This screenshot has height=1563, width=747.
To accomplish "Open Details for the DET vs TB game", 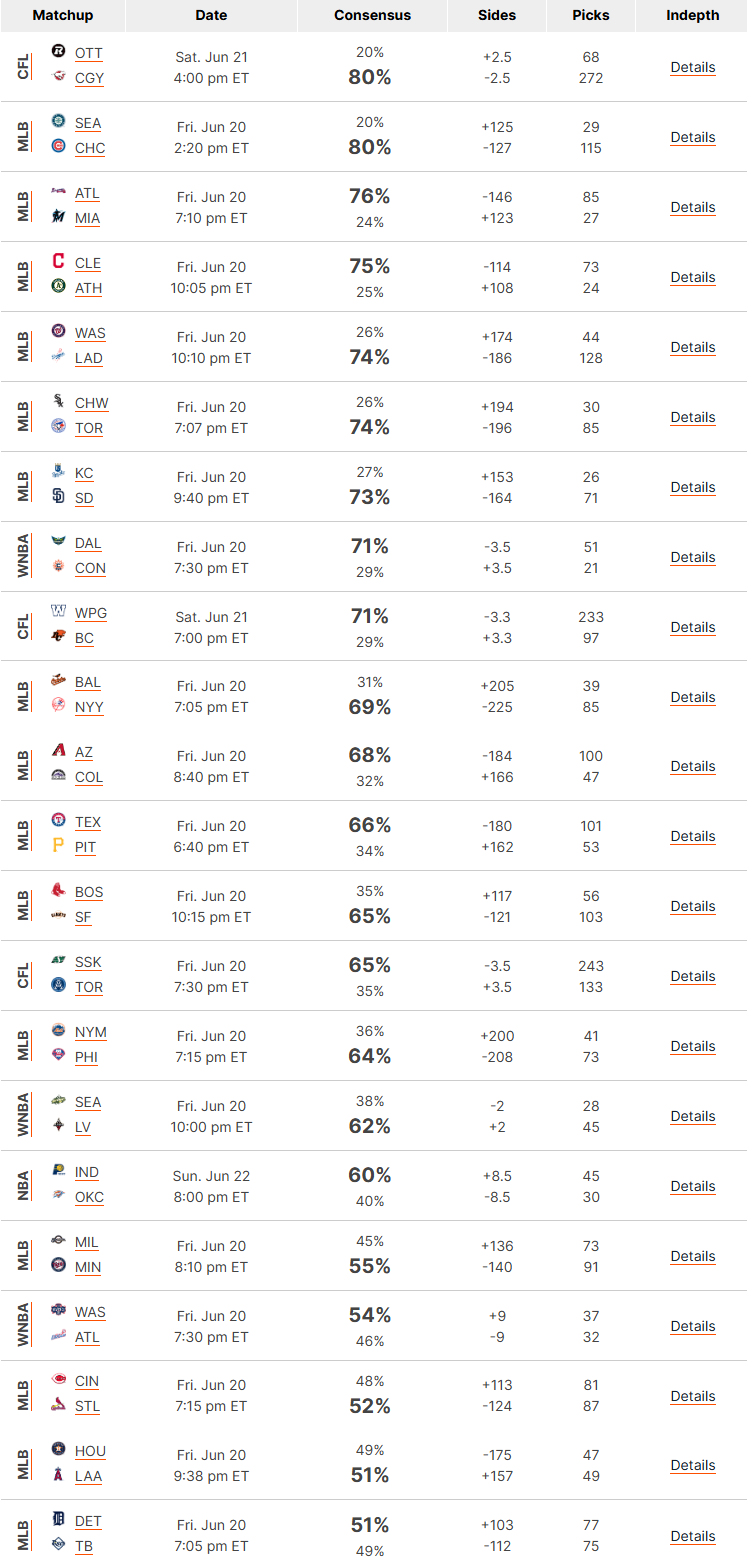I will (x=693, y=1536).
